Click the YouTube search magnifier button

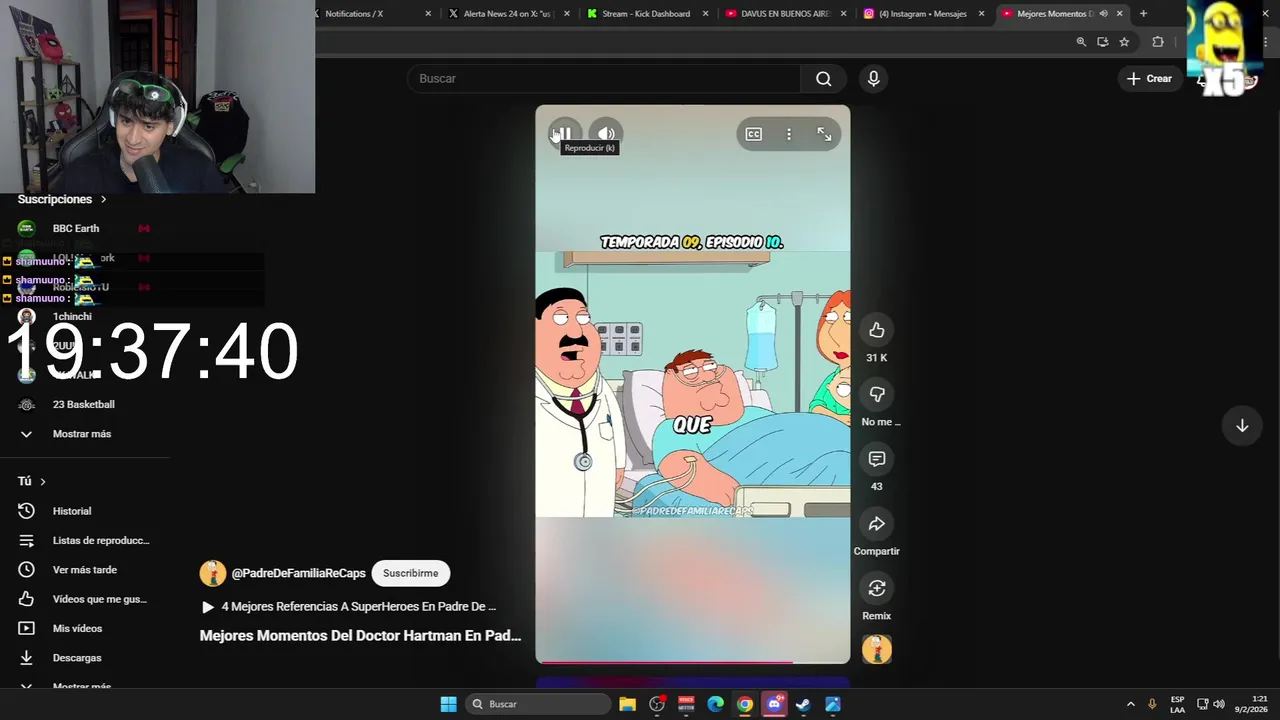(x=823, y=79)
